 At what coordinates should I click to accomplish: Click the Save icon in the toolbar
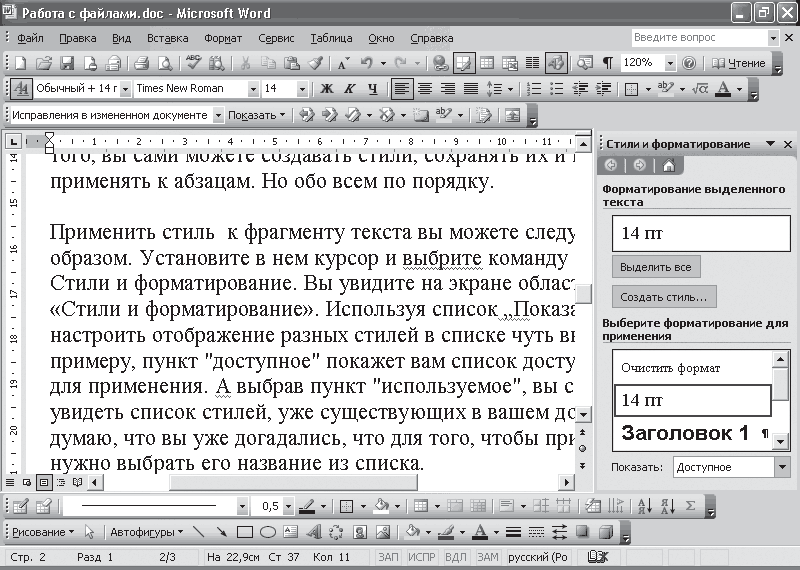pyautogui.click(x=67, y=63)
